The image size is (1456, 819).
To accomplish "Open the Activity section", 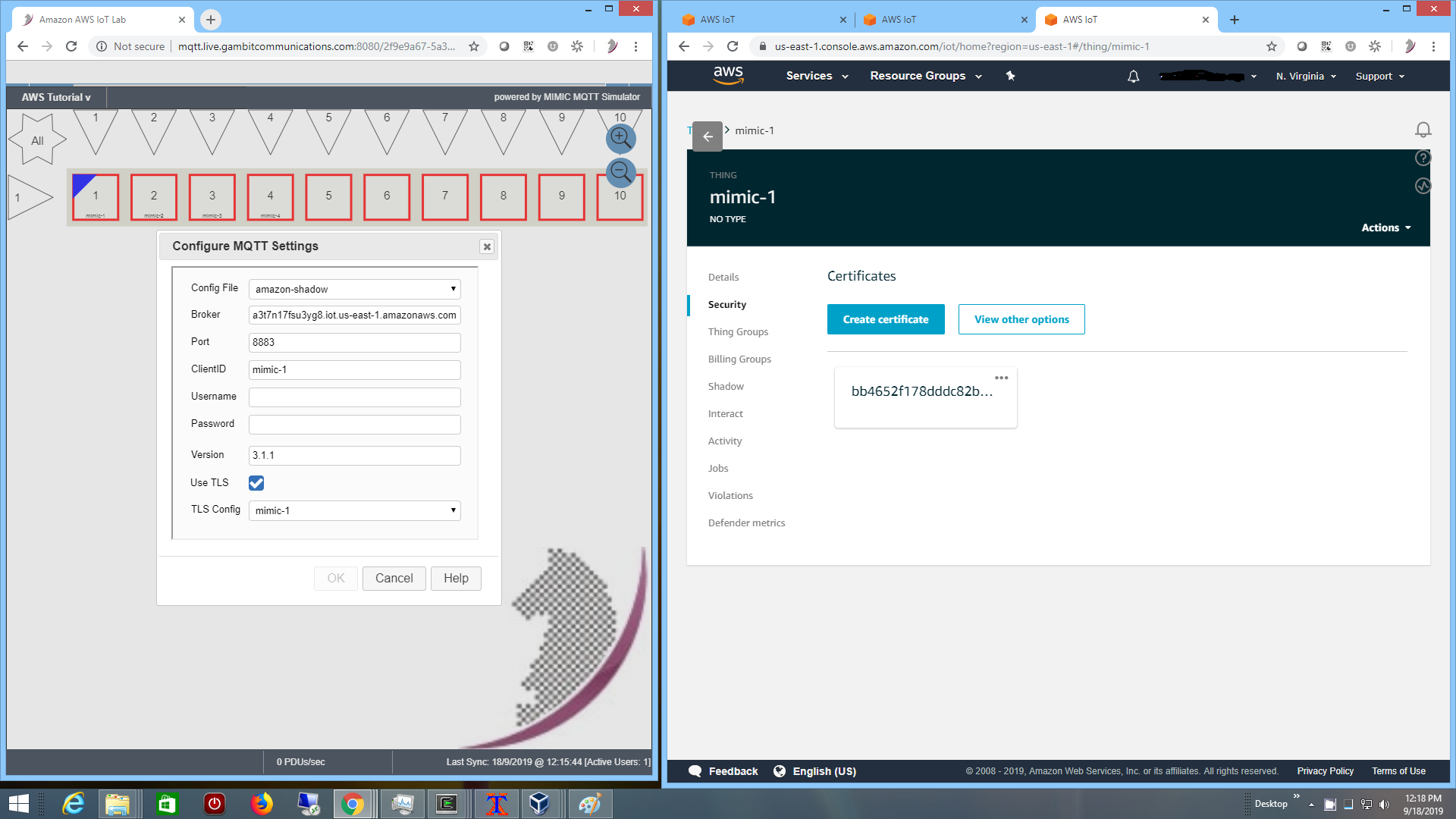I will pos(725,441).
